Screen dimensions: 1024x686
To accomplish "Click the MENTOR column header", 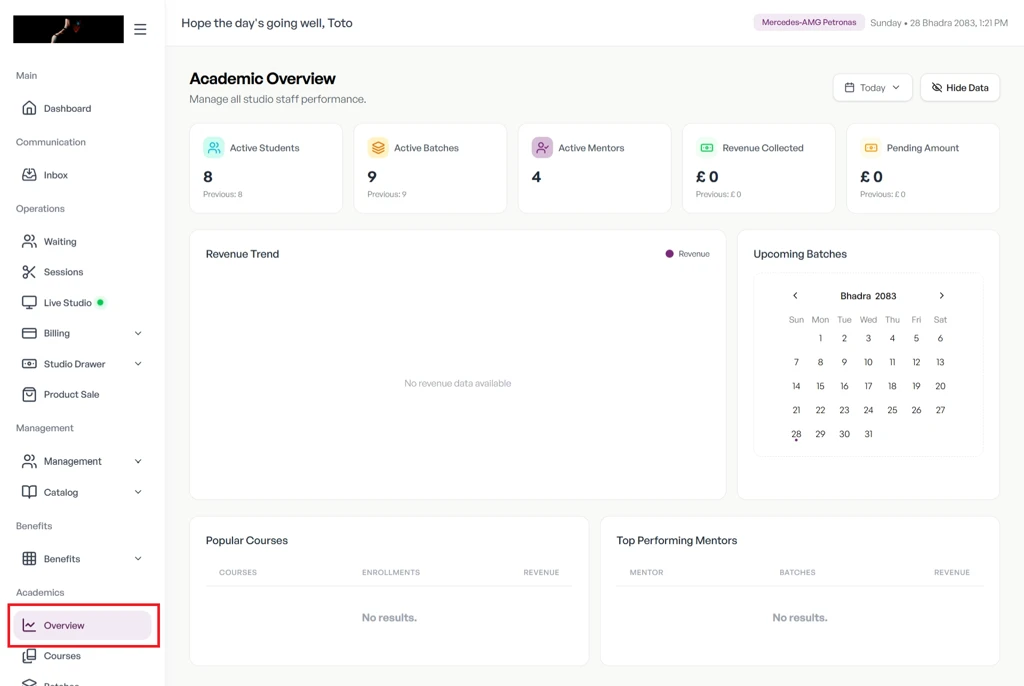I will (x=647, y=572).
